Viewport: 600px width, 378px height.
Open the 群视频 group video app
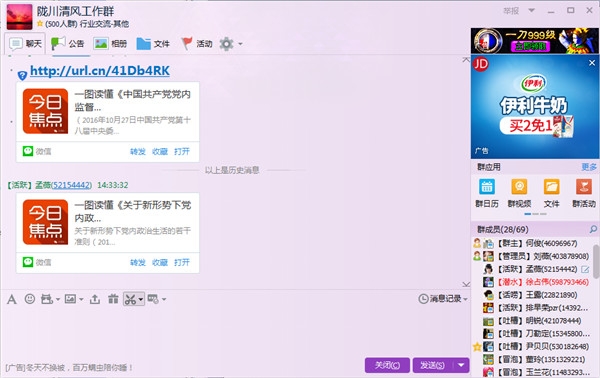pyautogui.click(x=519, y=193)
